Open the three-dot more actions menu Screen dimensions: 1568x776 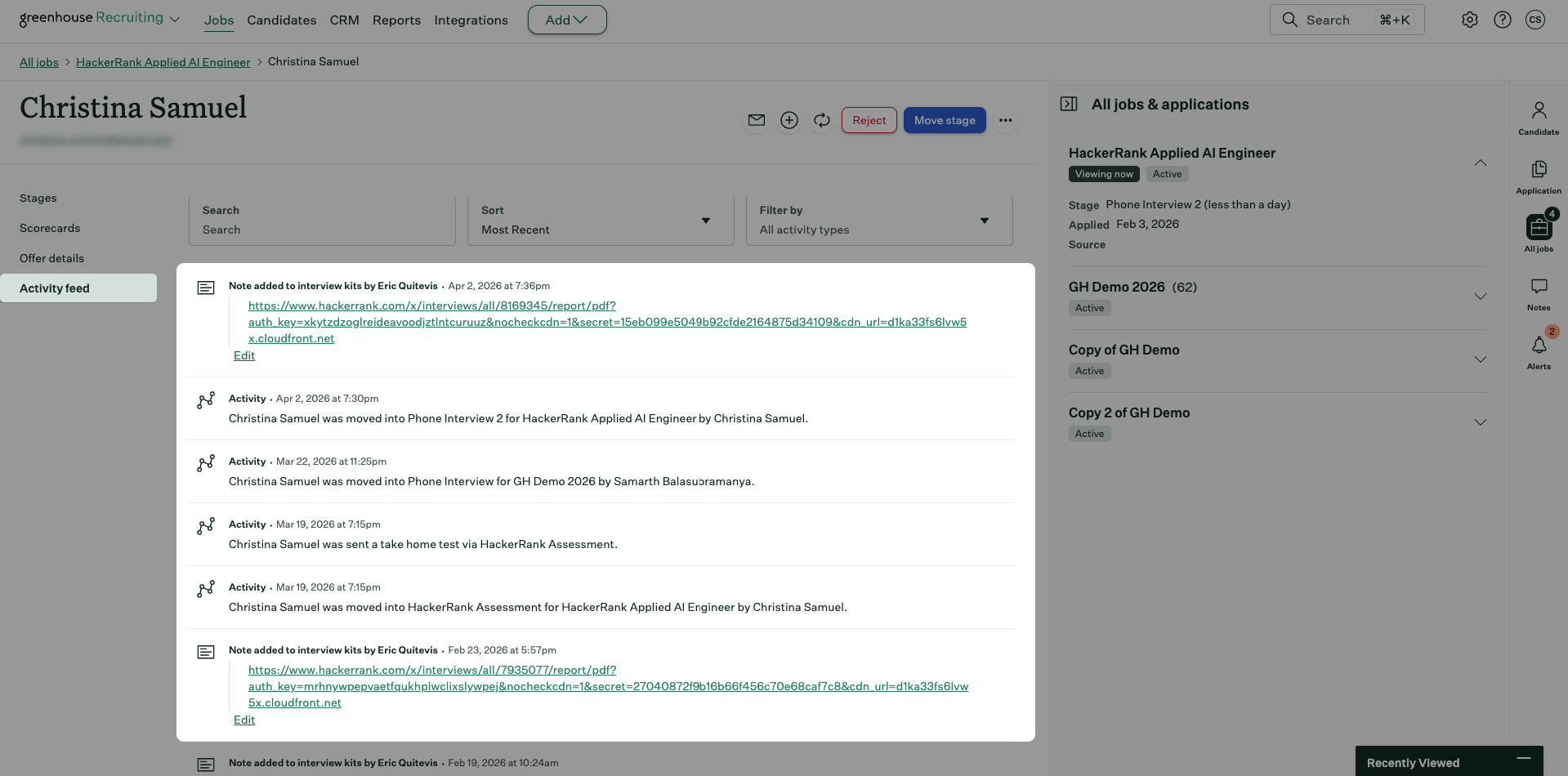1006,120
